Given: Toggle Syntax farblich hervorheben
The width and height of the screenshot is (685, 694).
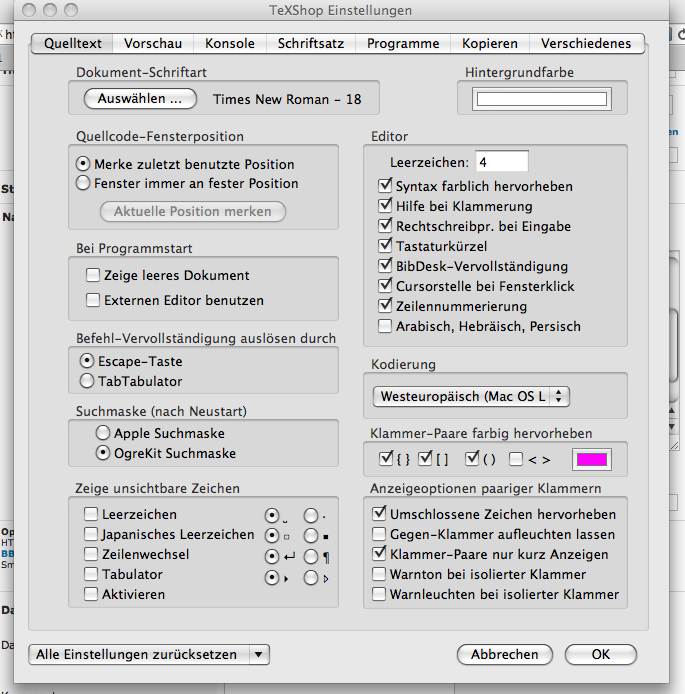Looking at the screenshot, I should (385, 186).
